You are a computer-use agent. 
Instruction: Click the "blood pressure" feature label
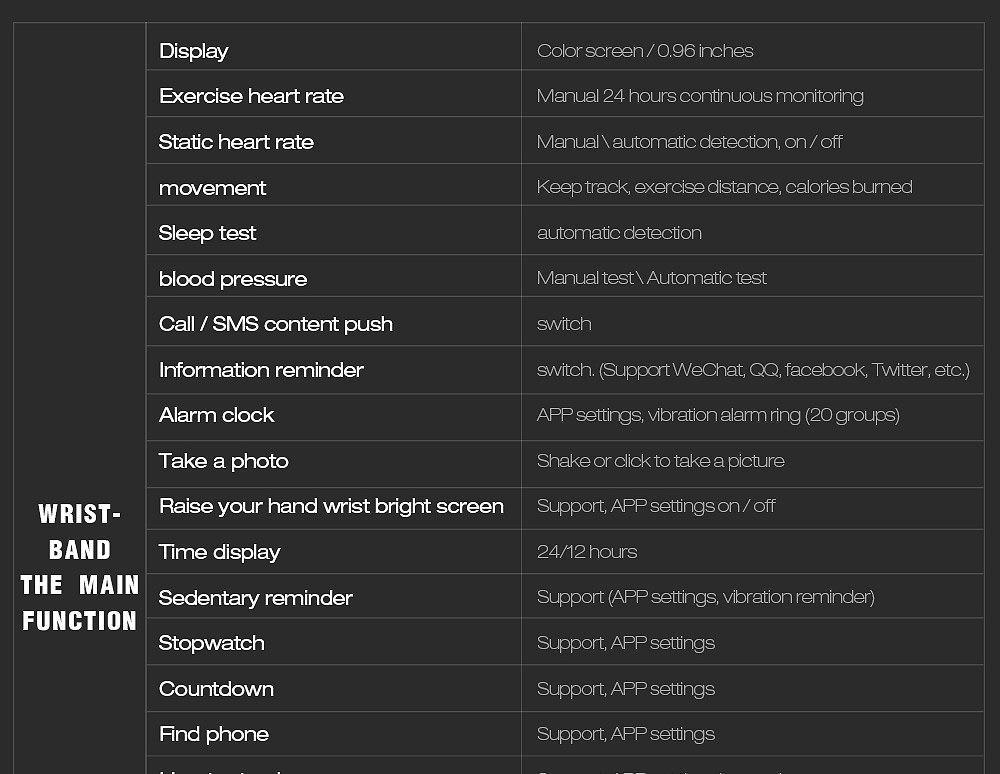click(x=233, y=279)
